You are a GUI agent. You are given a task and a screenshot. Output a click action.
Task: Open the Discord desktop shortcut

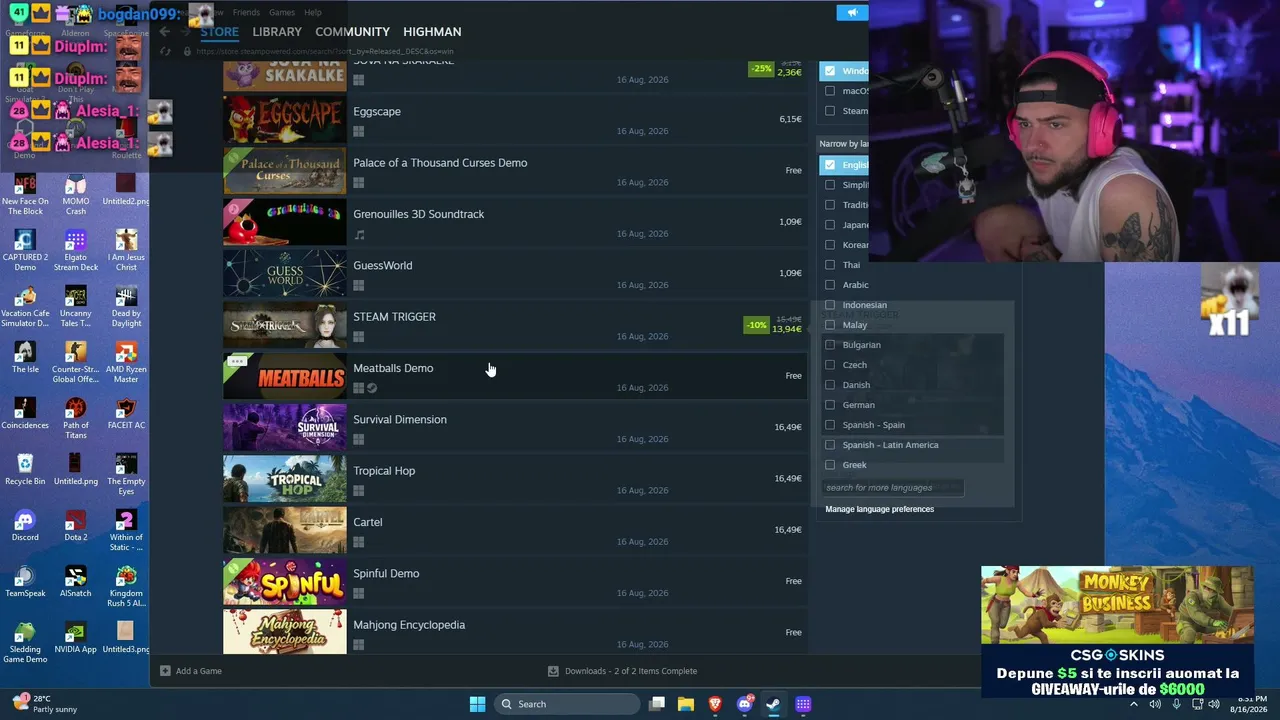tap(25, 526)
